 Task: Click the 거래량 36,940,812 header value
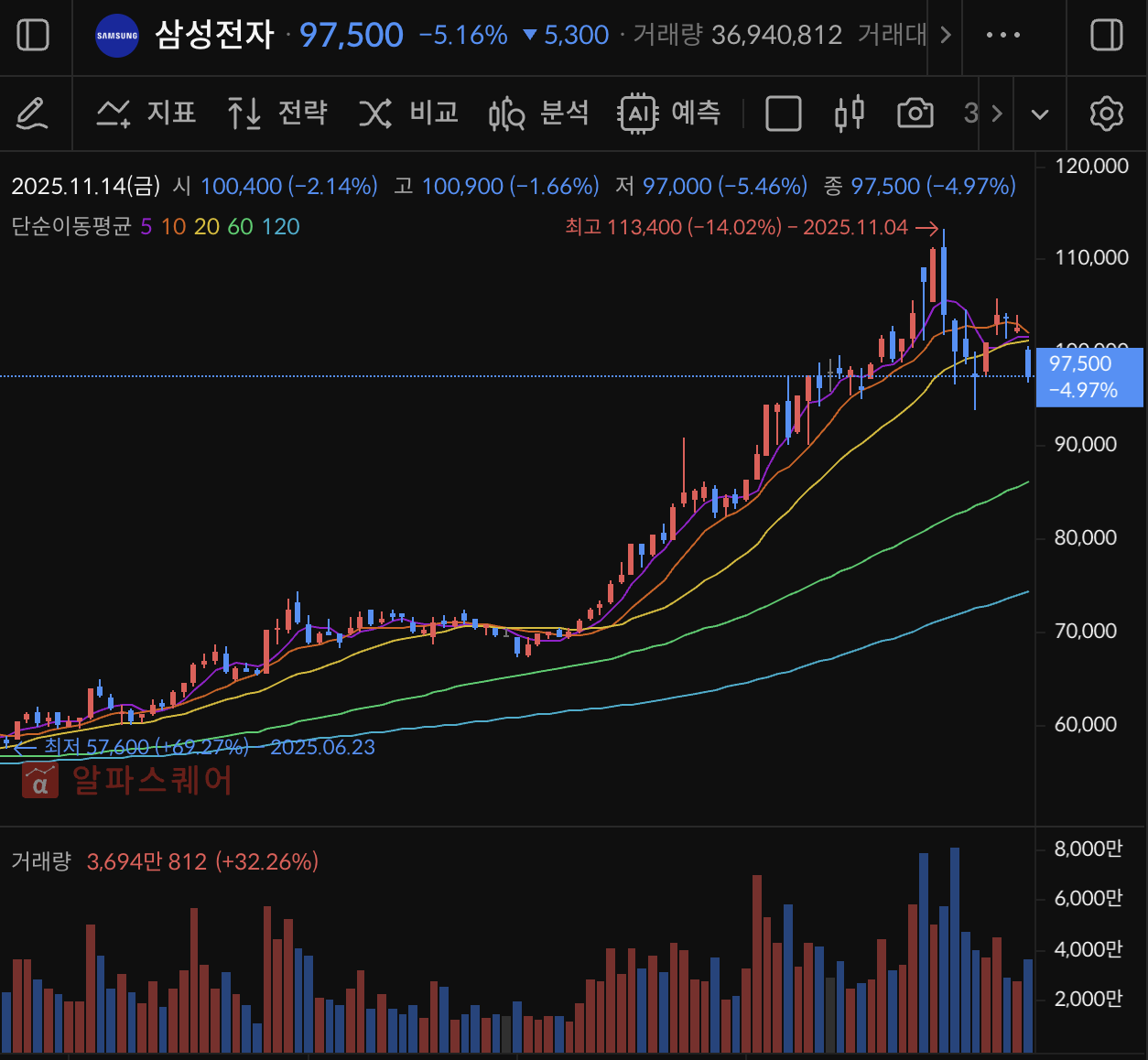point(738,35)
